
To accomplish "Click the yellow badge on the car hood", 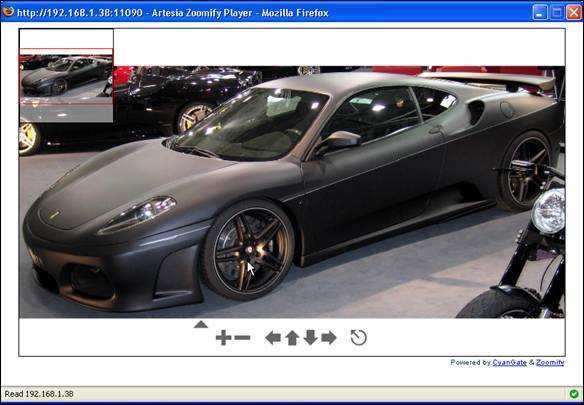I will click(55, 215).
